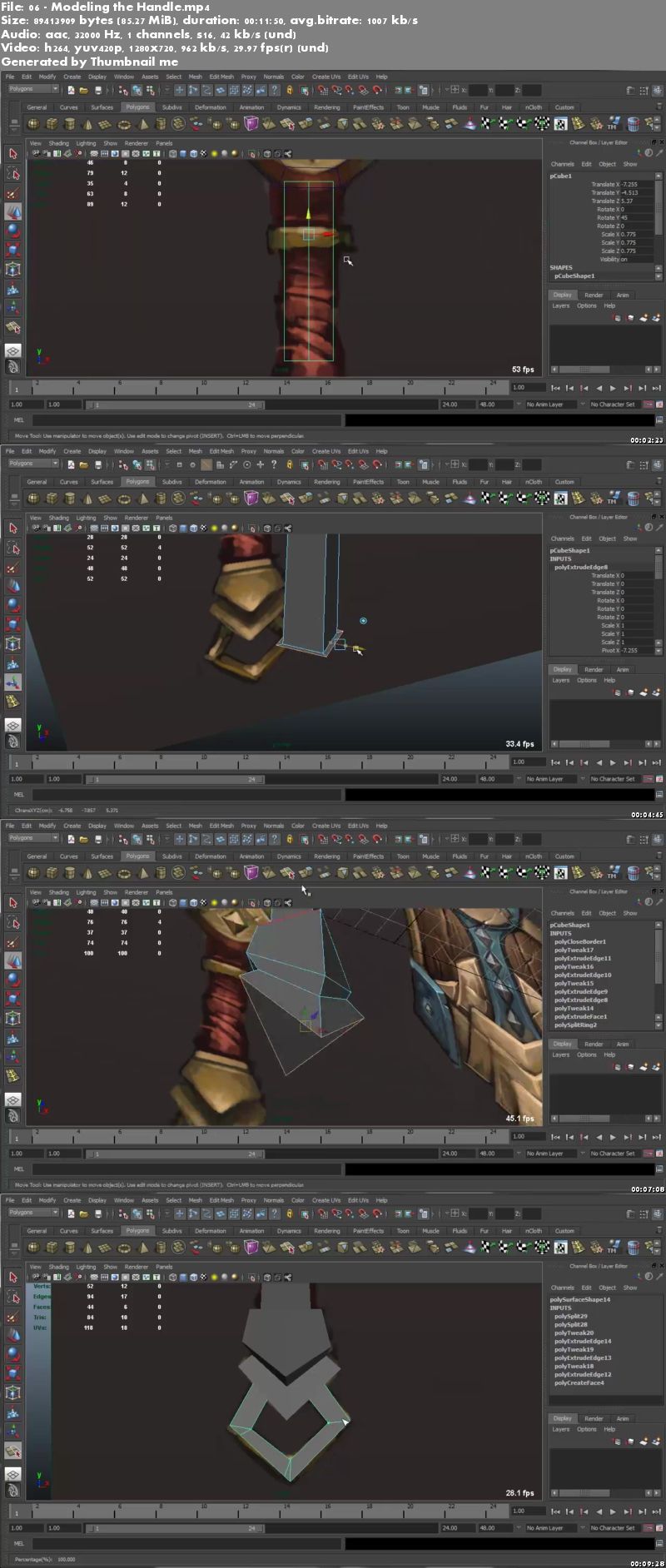Click Save Scene icon in the 00:07:08 frame
Screen dimensions: 666x1568
(98, 839)
